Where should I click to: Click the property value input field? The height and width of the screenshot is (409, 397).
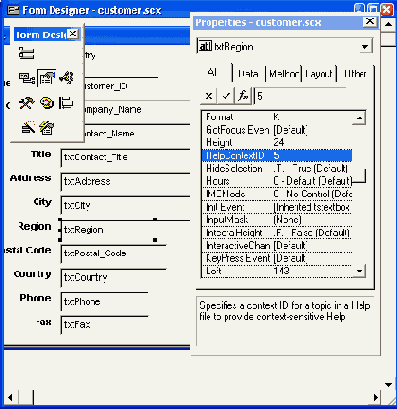coord(300,96)
